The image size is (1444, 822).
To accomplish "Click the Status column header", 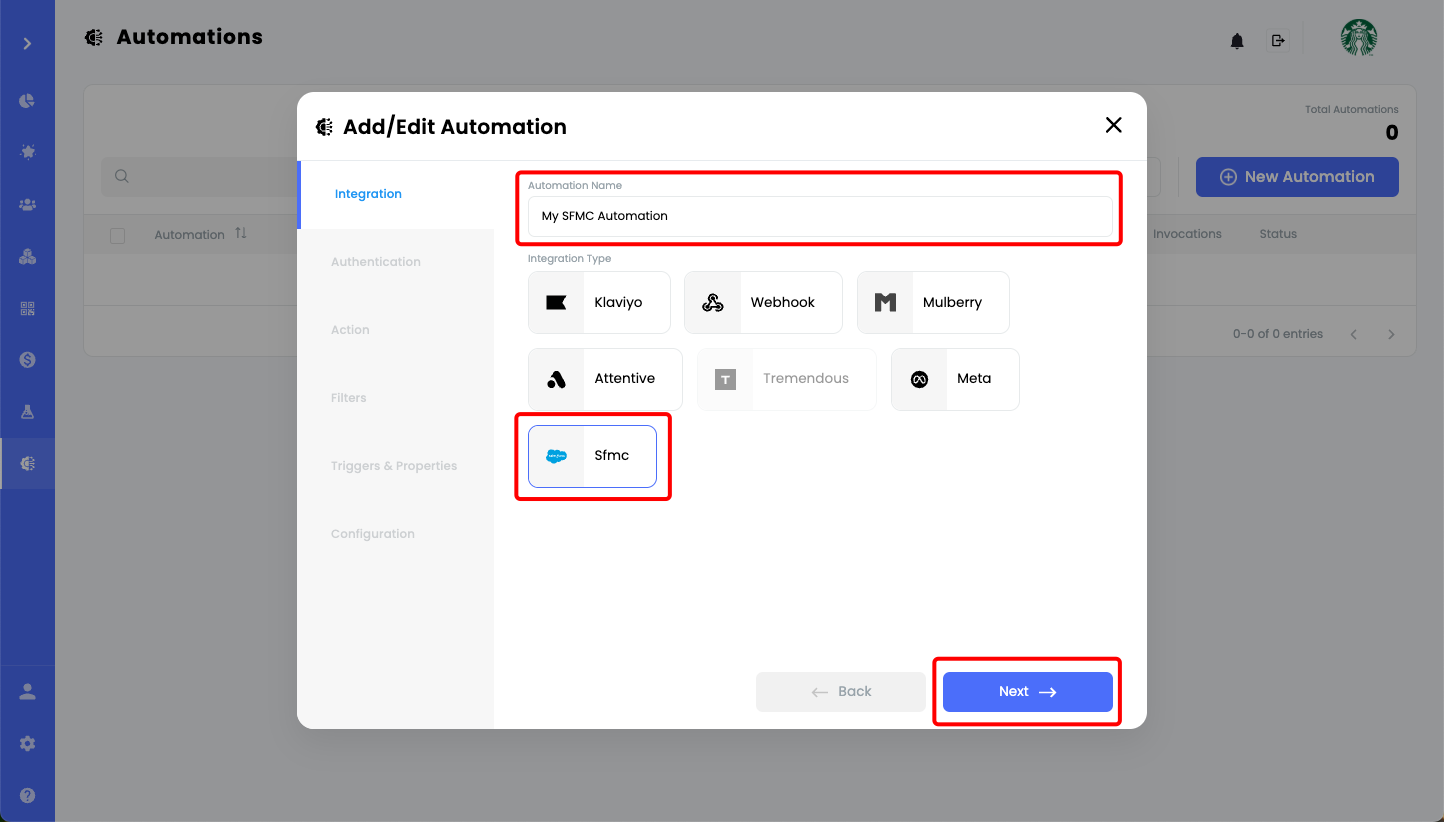I will coord(1278,234).
